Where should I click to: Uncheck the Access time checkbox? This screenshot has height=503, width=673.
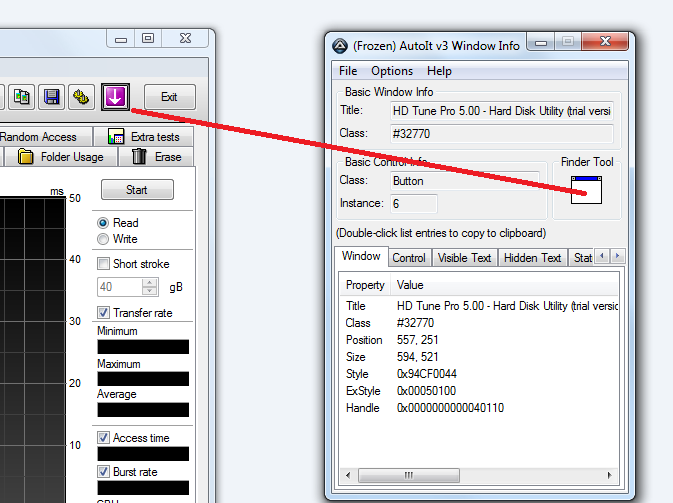pyautogui.click(x=103, y=438)
